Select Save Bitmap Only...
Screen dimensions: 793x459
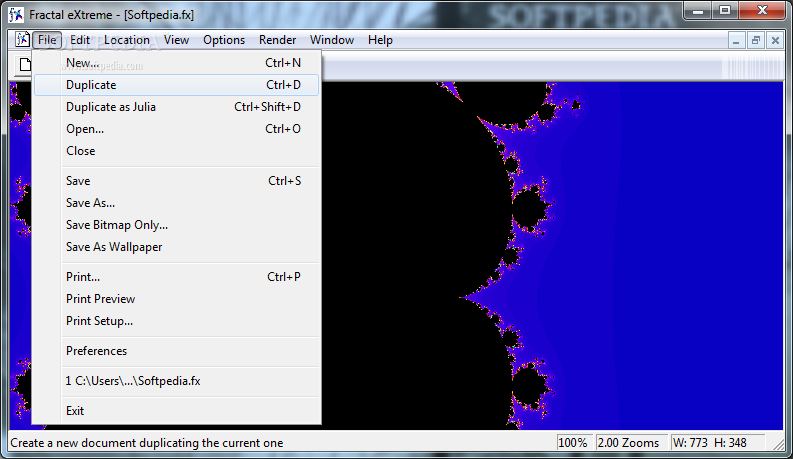177,225
